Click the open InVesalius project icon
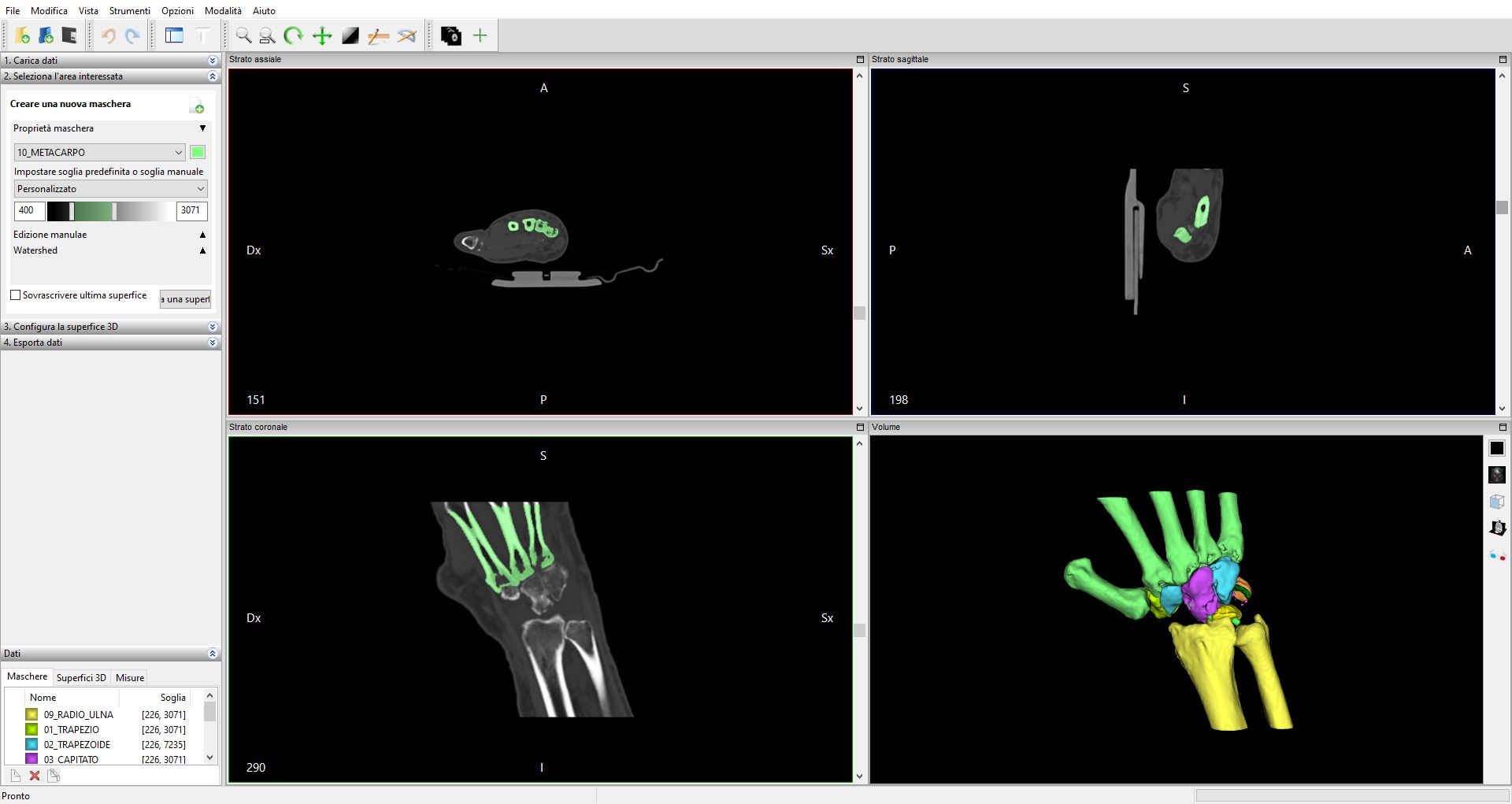The height and width of the screenshot is (804, 1512). point(46,35)
